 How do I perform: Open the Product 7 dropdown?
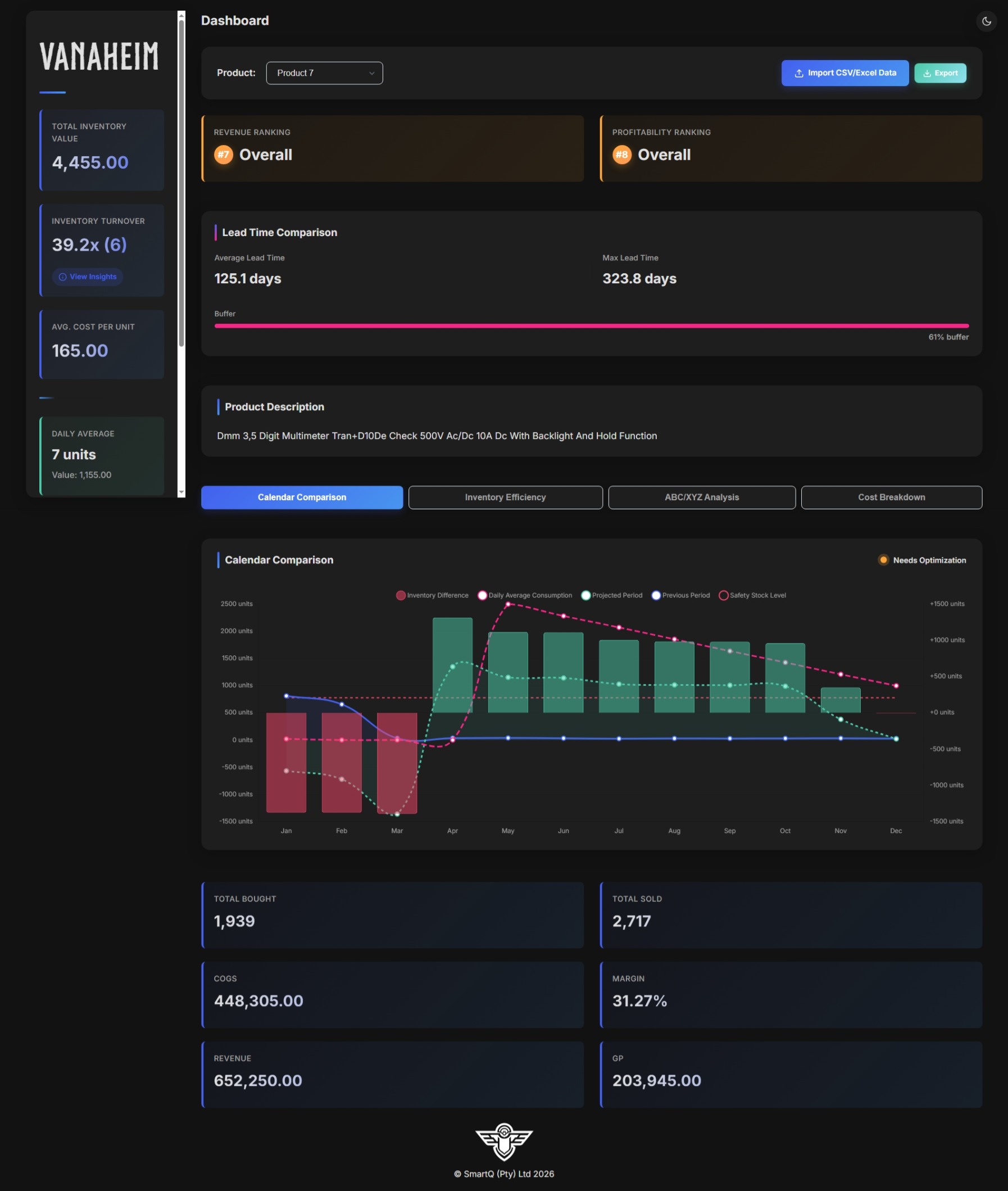pyautogui.click(x=324, y=73)
